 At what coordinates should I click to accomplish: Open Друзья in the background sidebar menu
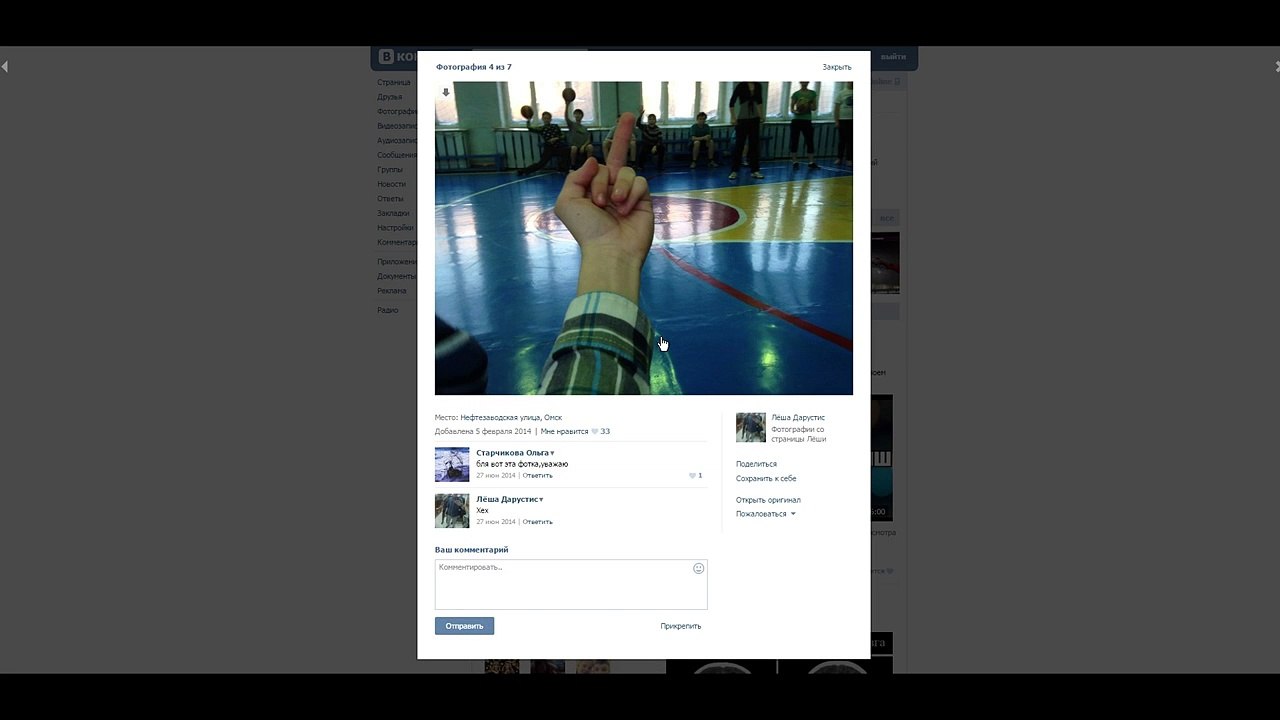390,97
